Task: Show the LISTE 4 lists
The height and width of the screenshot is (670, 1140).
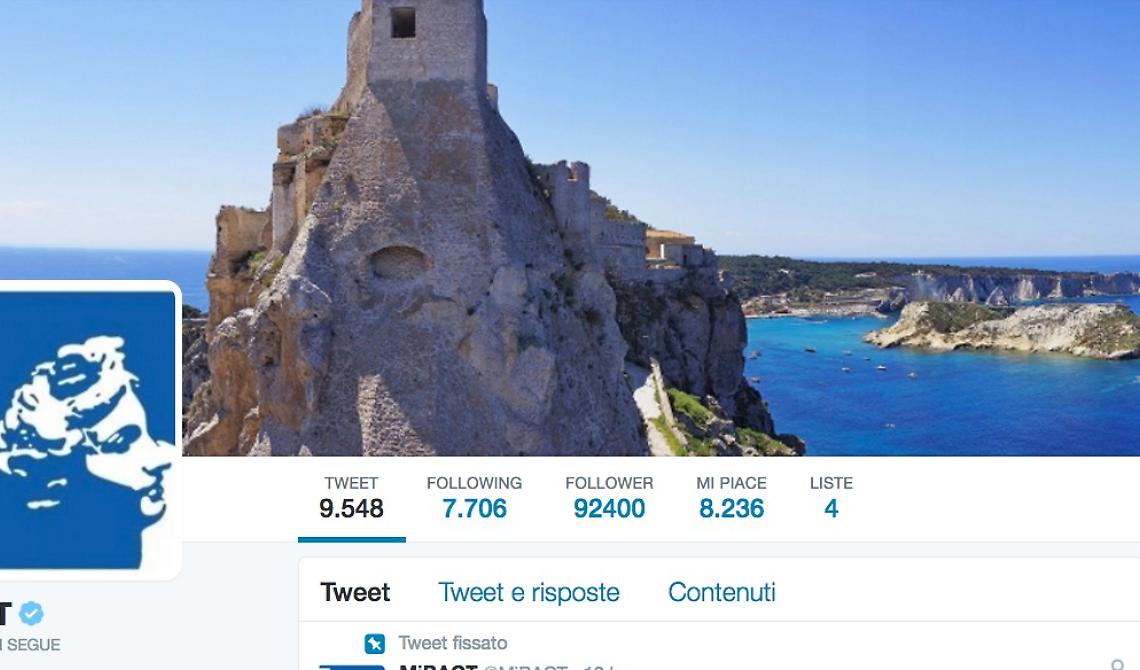Action: 831,499
